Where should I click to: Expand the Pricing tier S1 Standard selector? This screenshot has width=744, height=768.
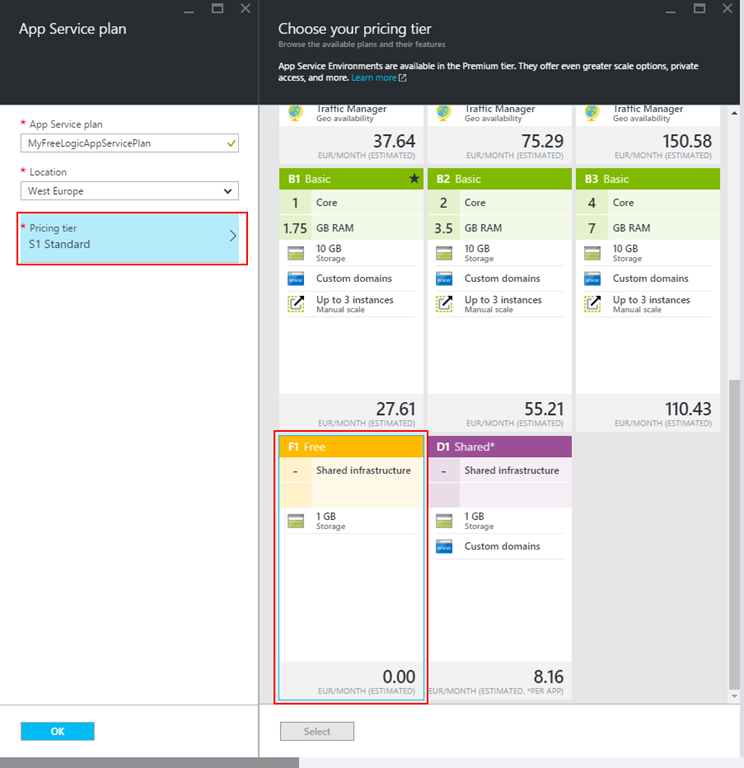(130, 238)
